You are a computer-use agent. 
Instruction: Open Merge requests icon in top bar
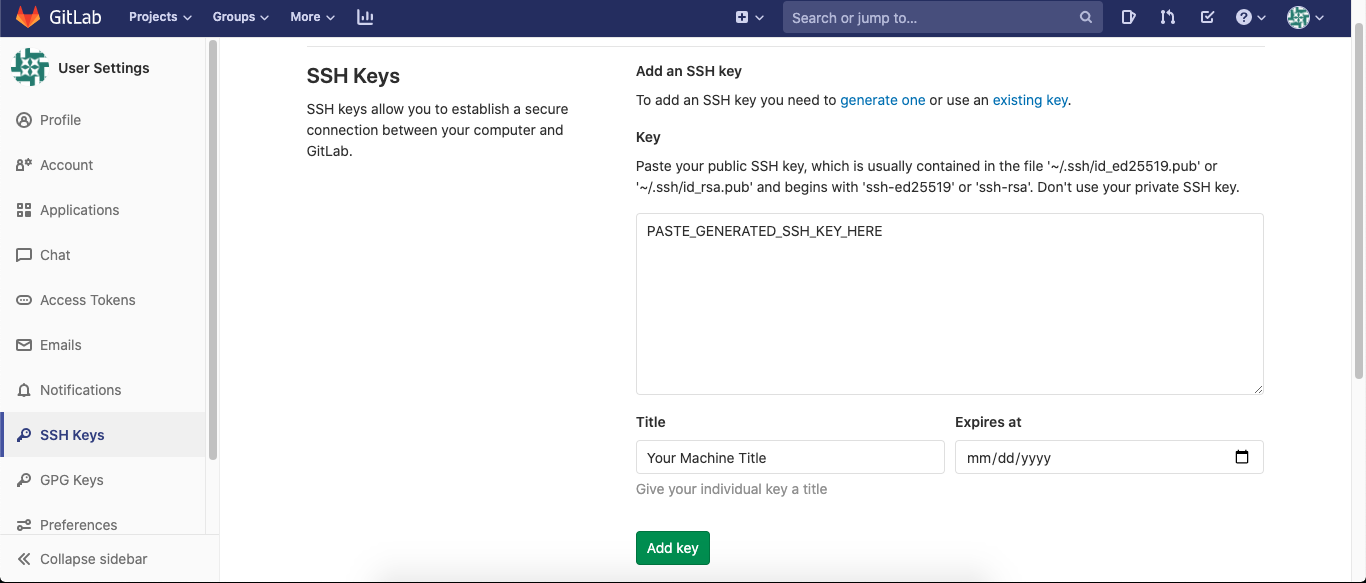tap(1167, 17)
